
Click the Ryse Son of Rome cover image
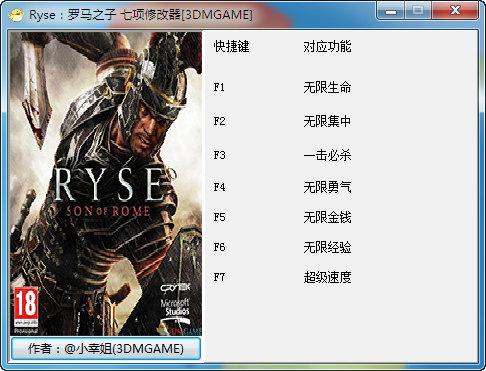pyautogui.click(x=106, y=184)
